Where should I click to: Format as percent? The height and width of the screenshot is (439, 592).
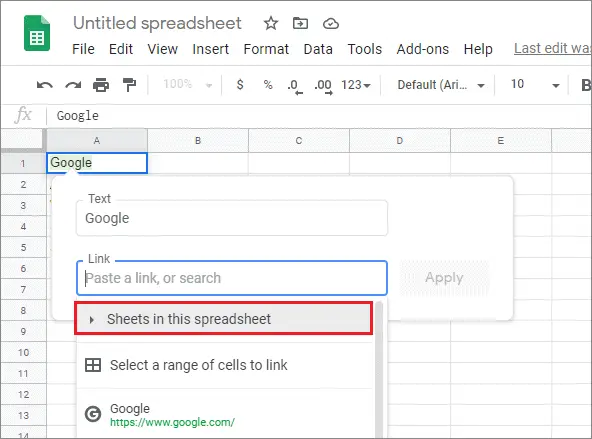point(268,85)
